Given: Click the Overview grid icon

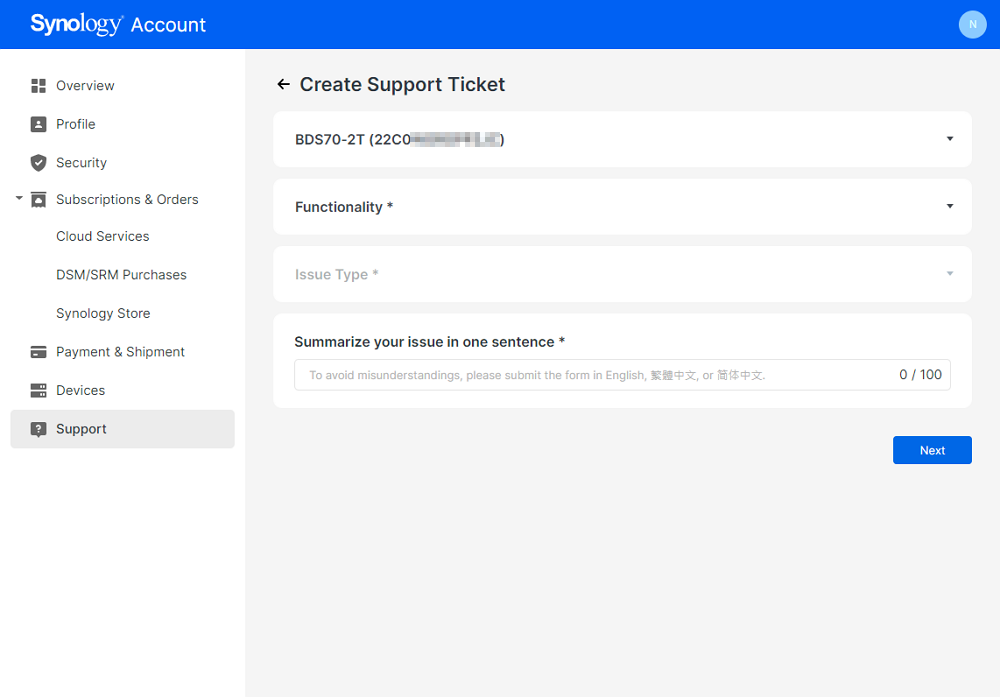Looking at the screenshot, I should click(38, 85).
